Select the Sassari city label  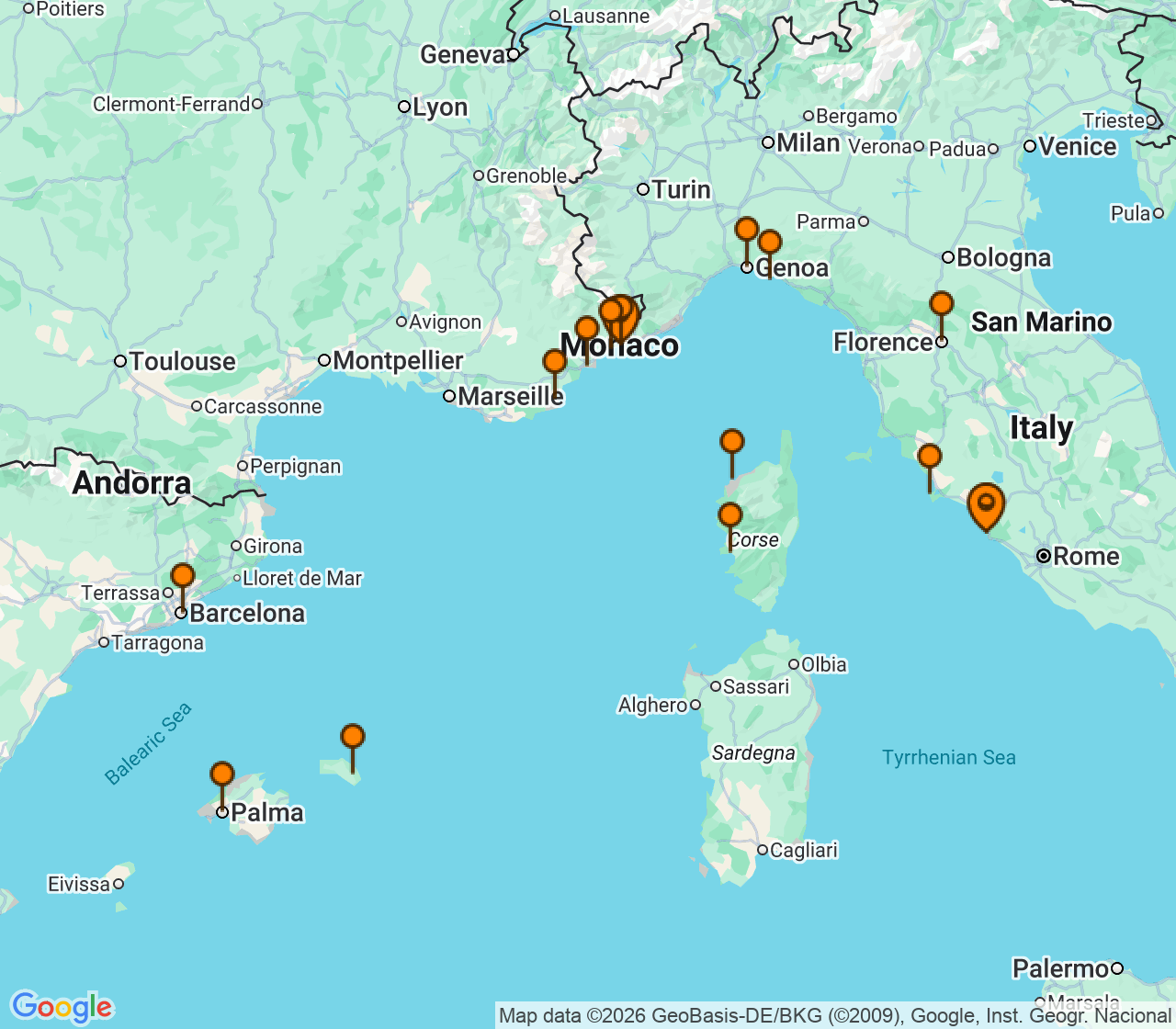coord(756,686)
